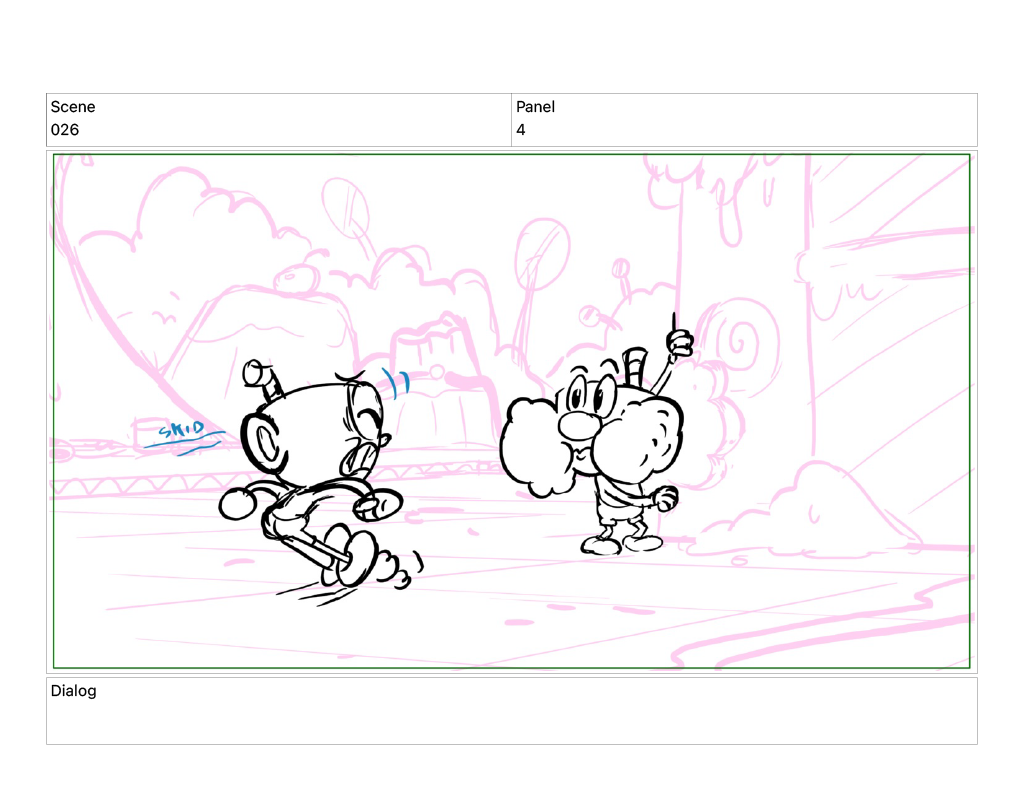This screenshot has width=1024, height=791.
Task: Click the Dialog label text
Action: point(74,691)
